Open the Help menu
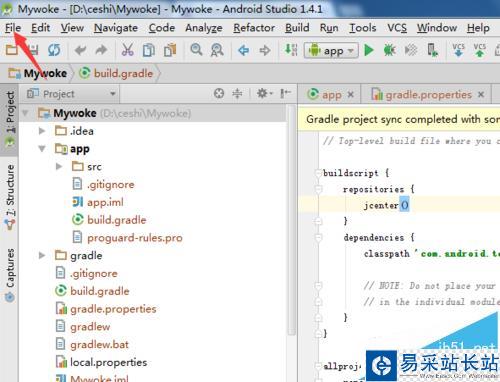This screenshot has height=382, width=500. pyautogui.click(x=478, y=28)
